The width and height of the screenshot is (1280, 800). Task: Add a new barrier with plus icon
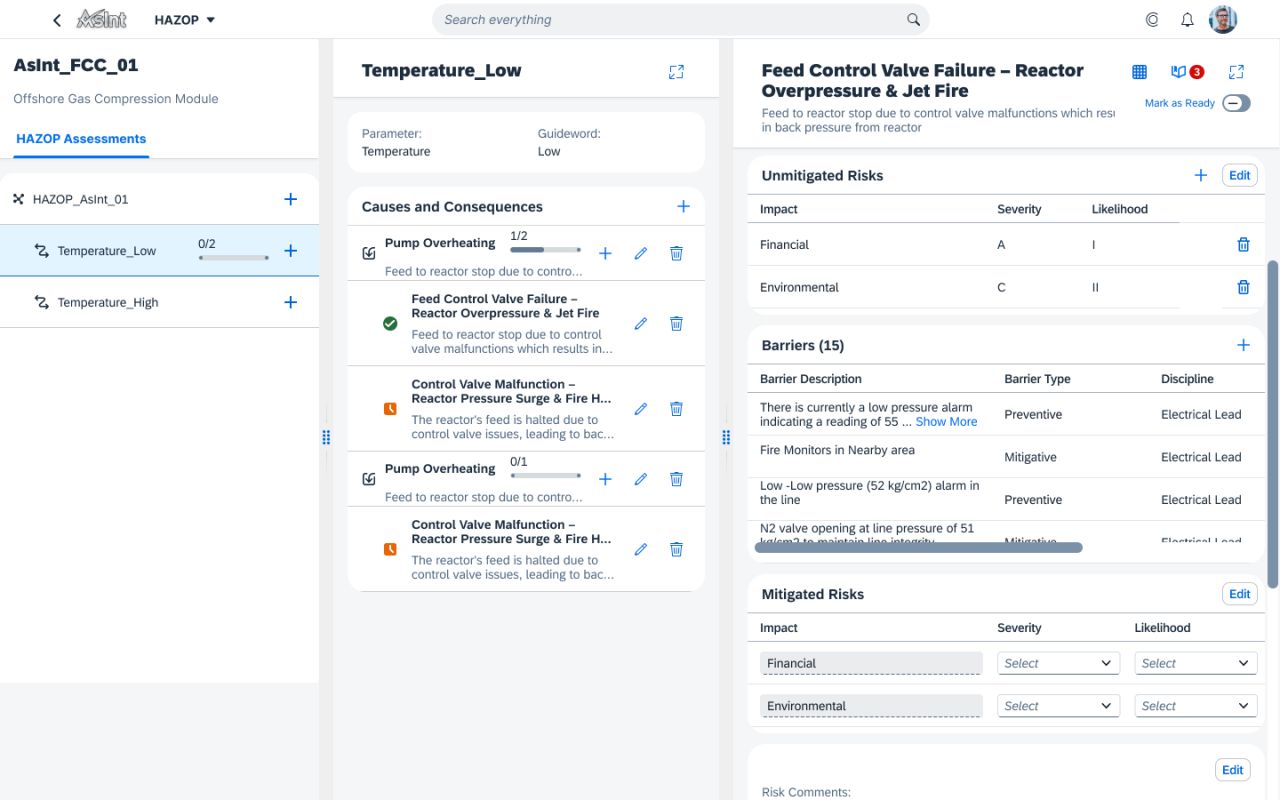coord(1244,345)
